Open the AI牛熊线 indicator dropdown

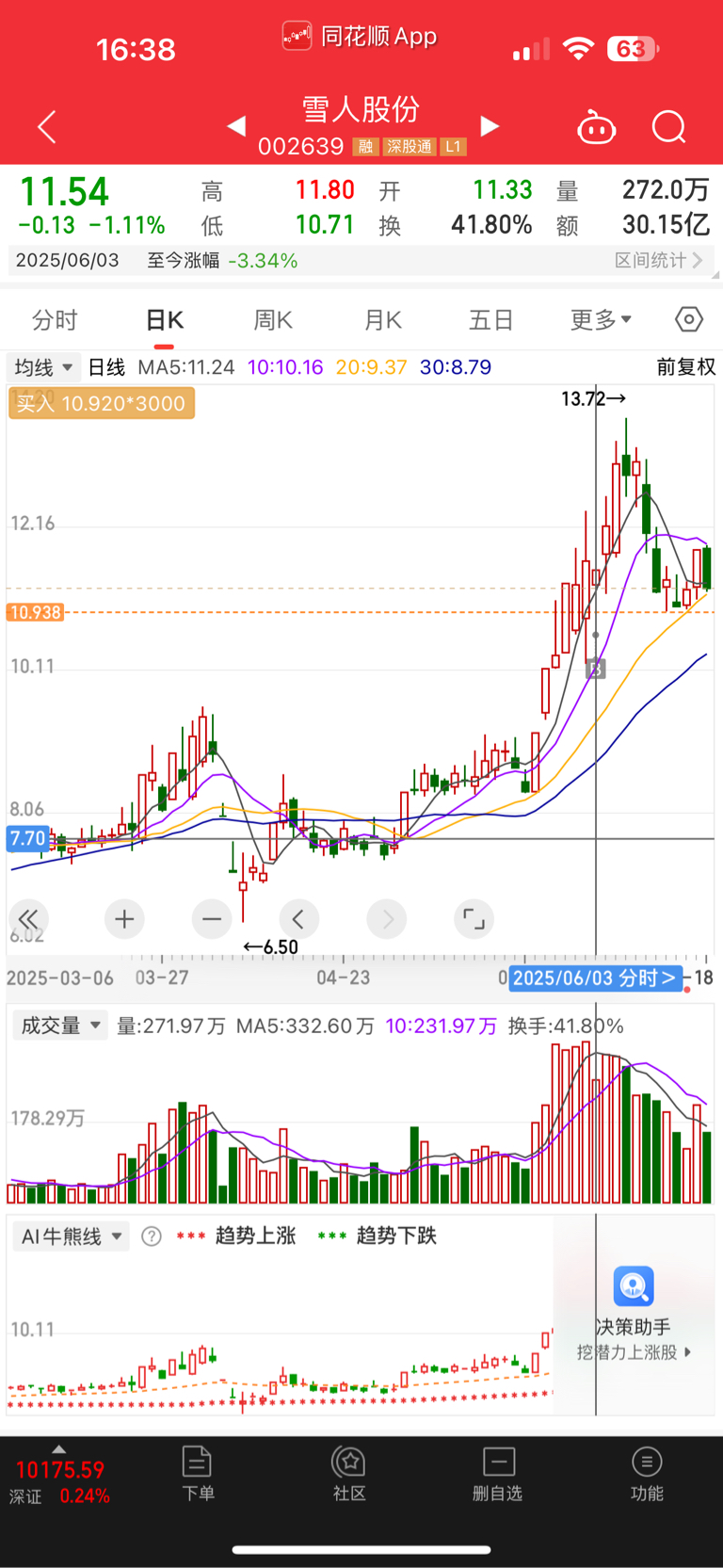pyautogui.click(x=72, y=1237)
